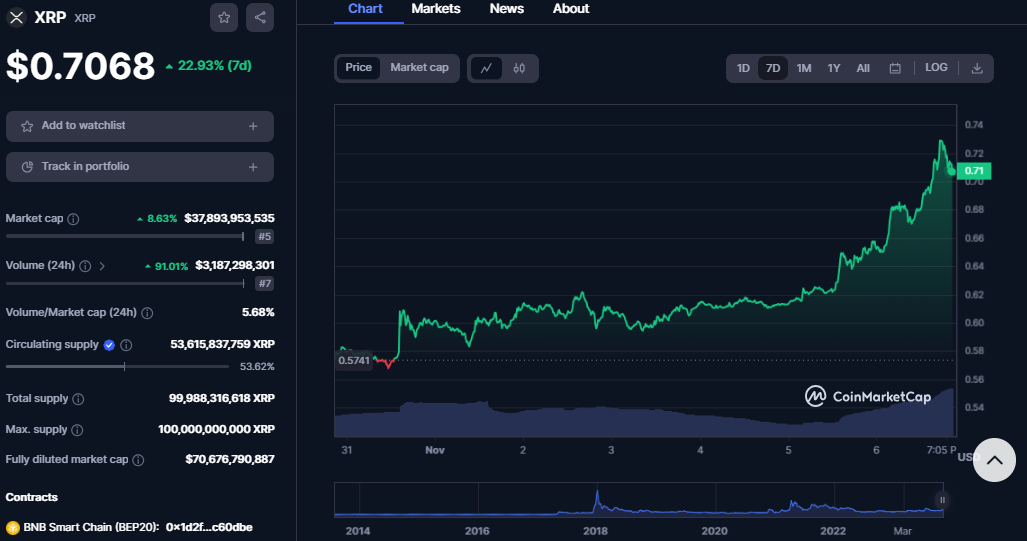Download chart data icon
1027x541 pixels.
(977, 68)
